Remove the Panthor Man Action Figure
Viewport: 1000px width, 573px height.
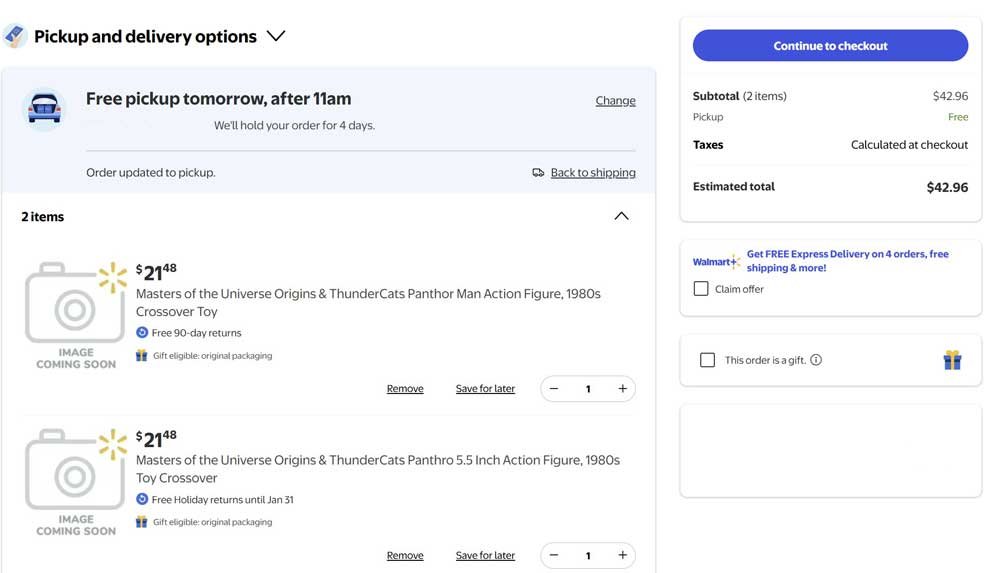(405, 389)
